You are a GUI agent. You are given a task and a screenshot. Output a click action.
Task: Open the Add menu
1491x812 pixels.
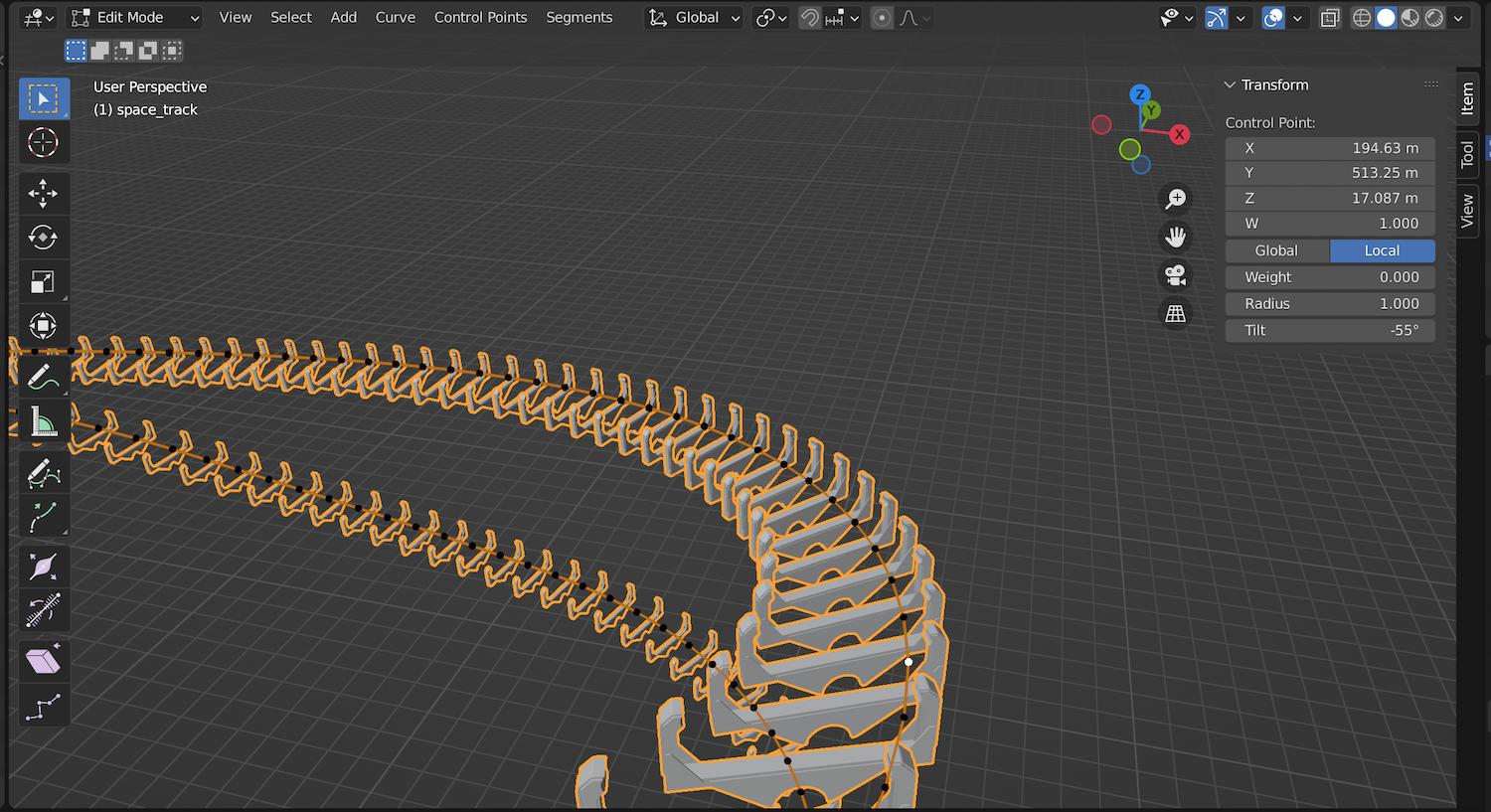pyautogui.click(x=344, y=18)
